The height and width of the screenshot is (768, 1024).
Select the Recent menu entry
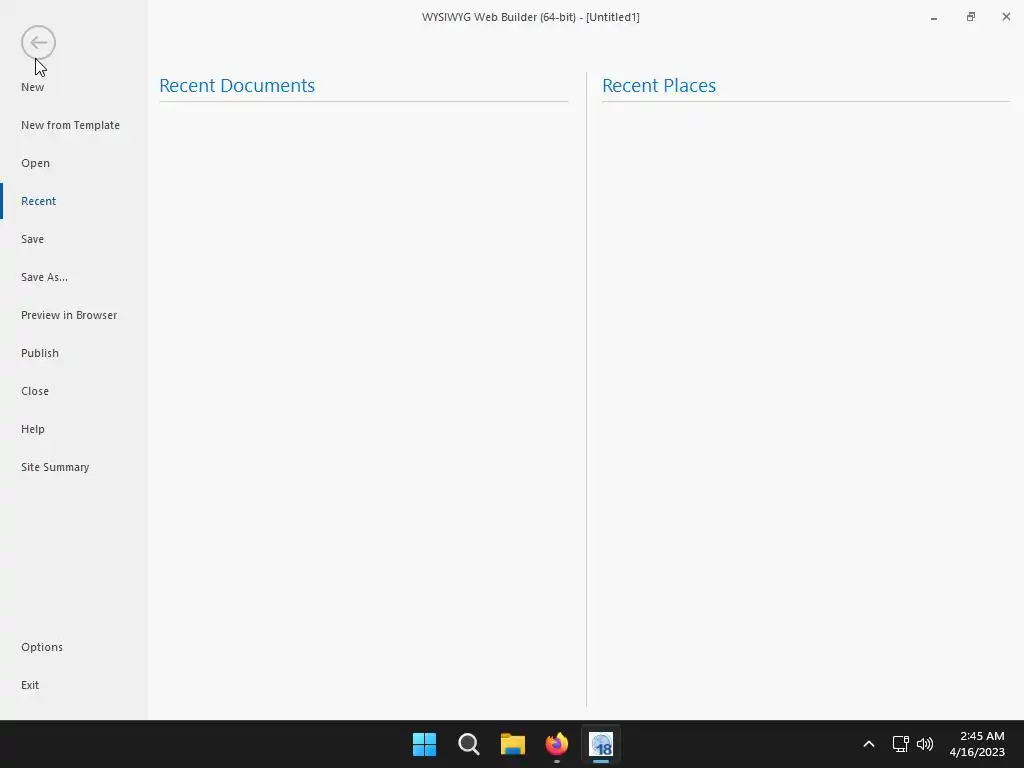click(39, 201)
